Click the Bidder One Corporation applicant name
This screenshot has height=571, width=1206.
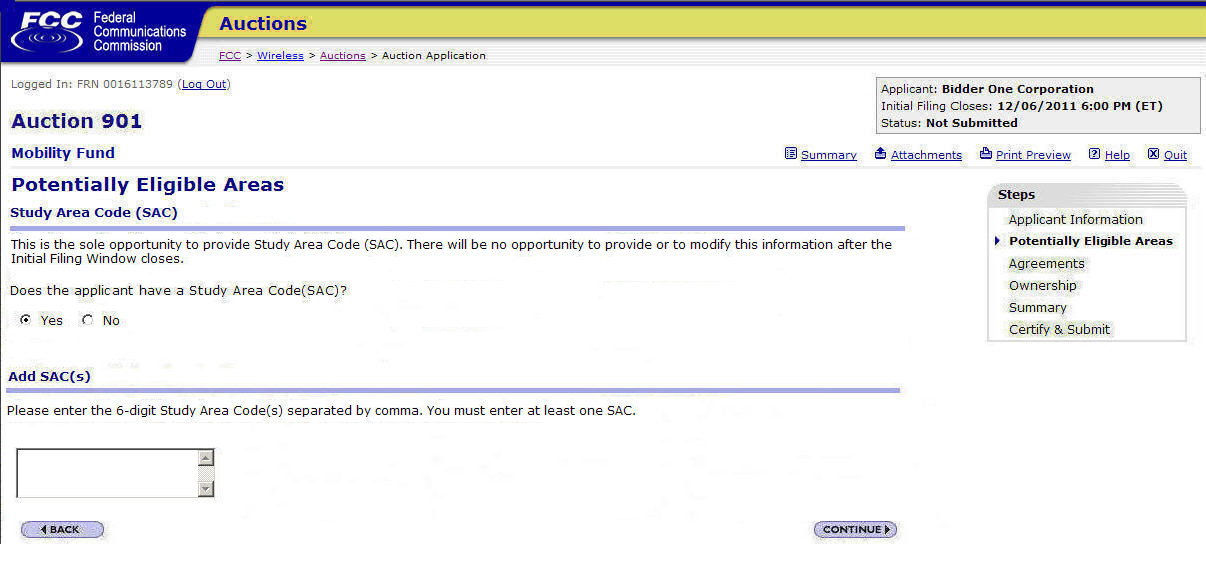(x=1018, y=89)
